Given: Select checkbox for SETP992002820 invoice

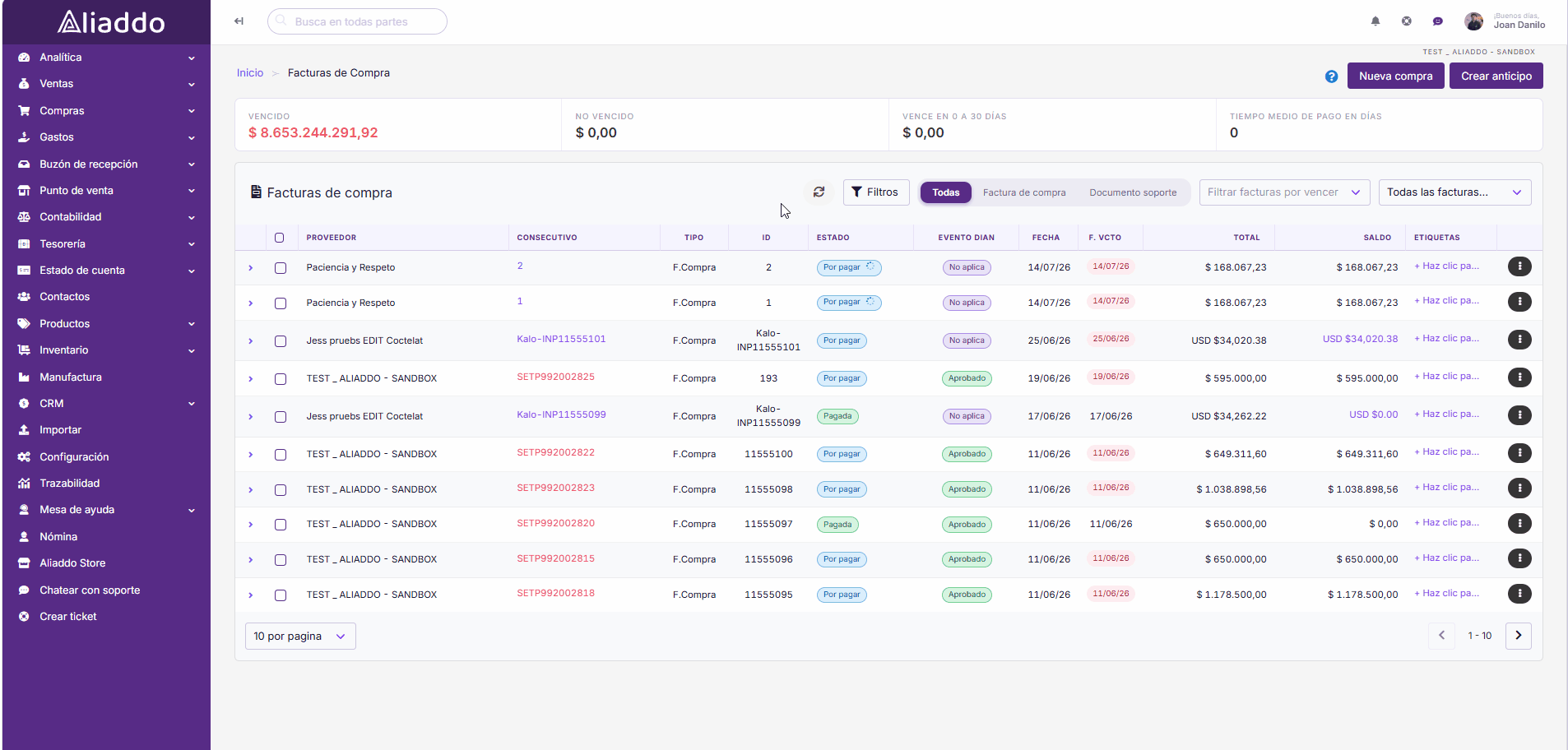Looking at the screenshot, I should point(281,525).
